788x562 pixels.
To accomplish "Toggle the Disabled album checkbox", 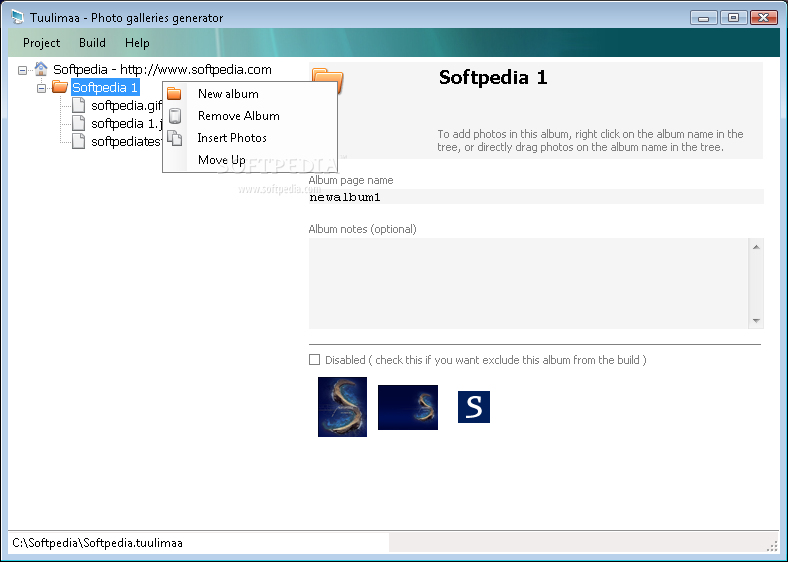I will (314, 360).
